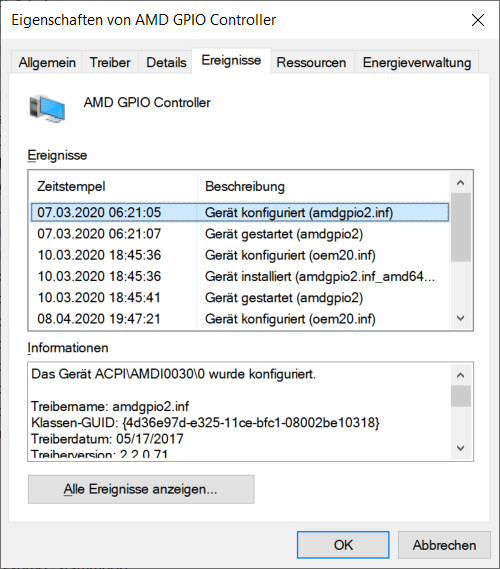
Task: Click Informationen box scroll down arrow
Action: click(460, 448)
